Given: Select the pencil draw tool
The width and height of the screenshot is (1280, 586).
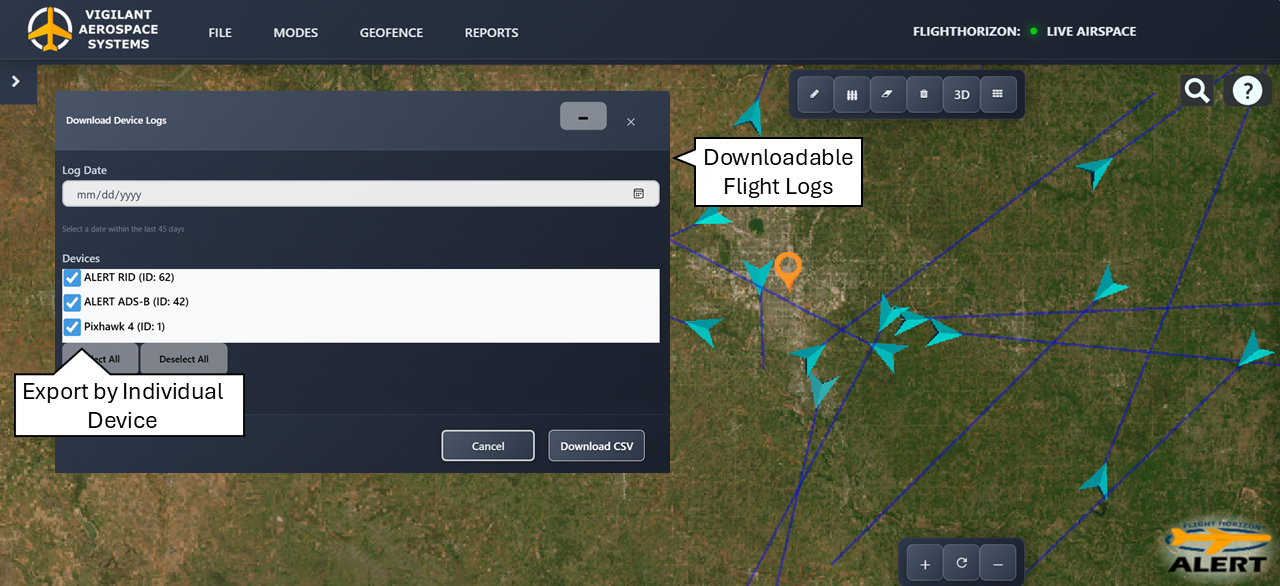Looking at the screenshot, I should [814, 94].
